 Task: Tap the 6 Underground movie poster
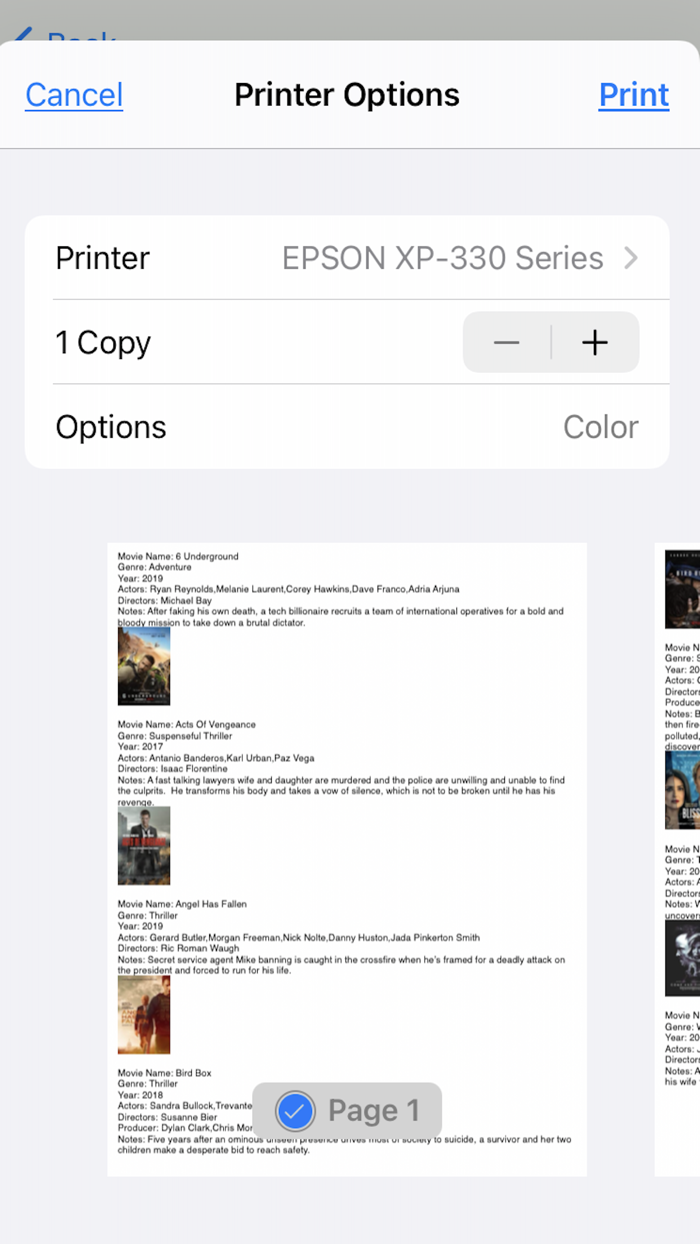tap(144, 666)
